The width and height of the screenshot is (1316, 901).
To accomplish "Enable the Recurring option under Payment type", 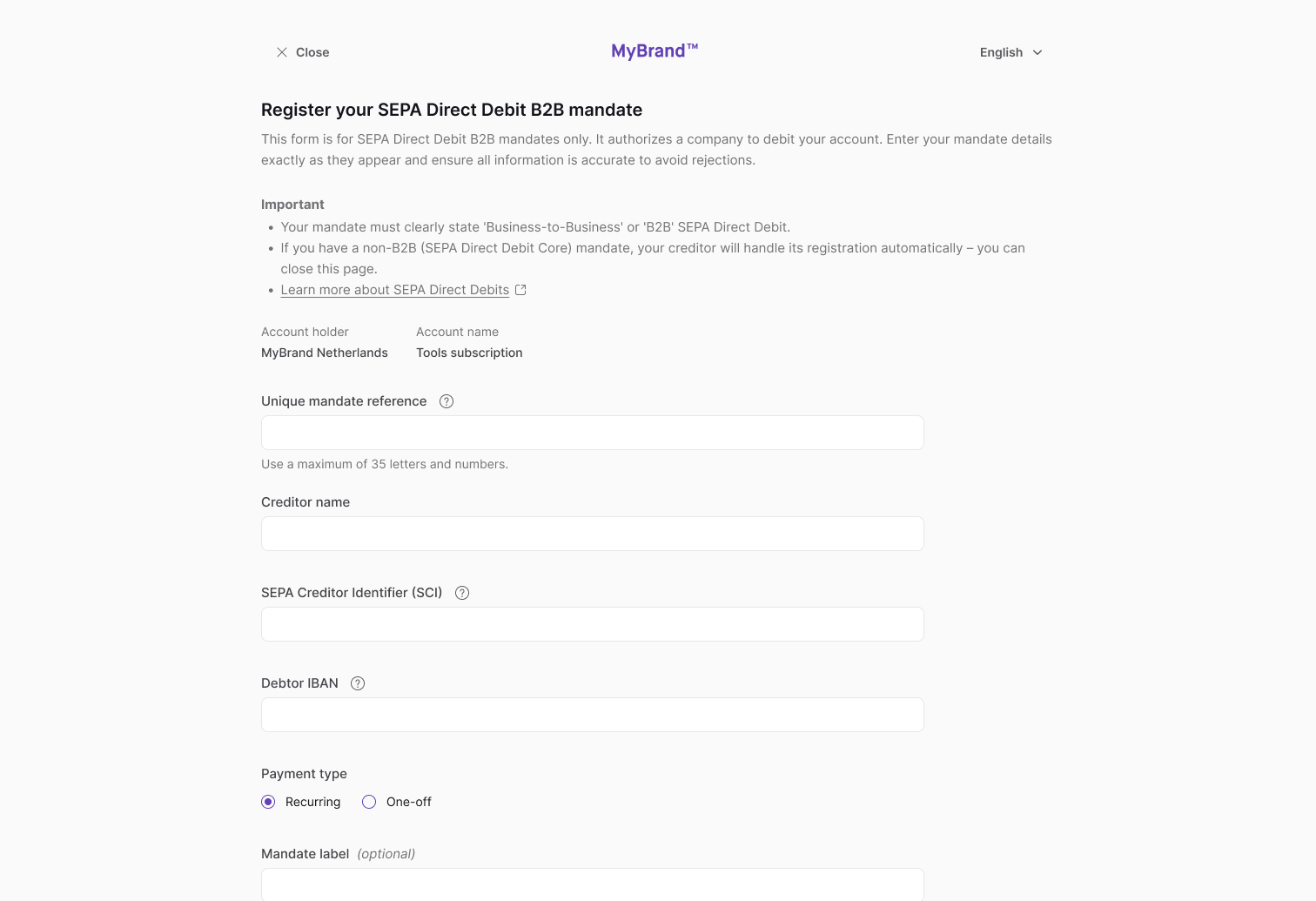I will [x=268, y=802].
